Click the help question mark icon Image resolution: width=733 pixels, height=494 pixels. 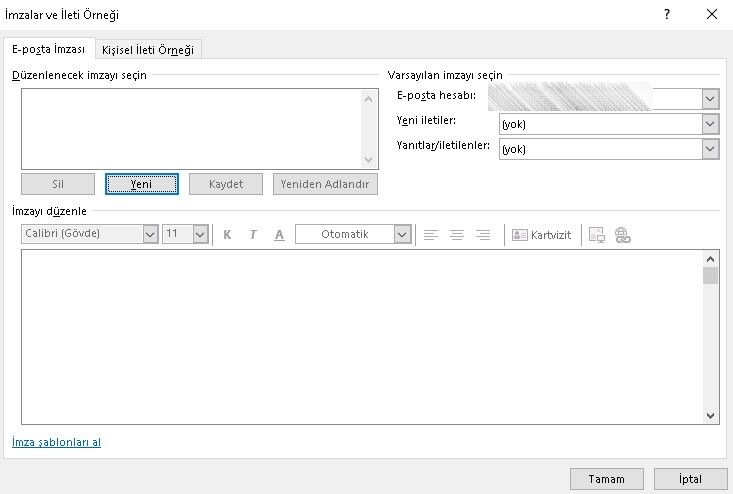667,14
